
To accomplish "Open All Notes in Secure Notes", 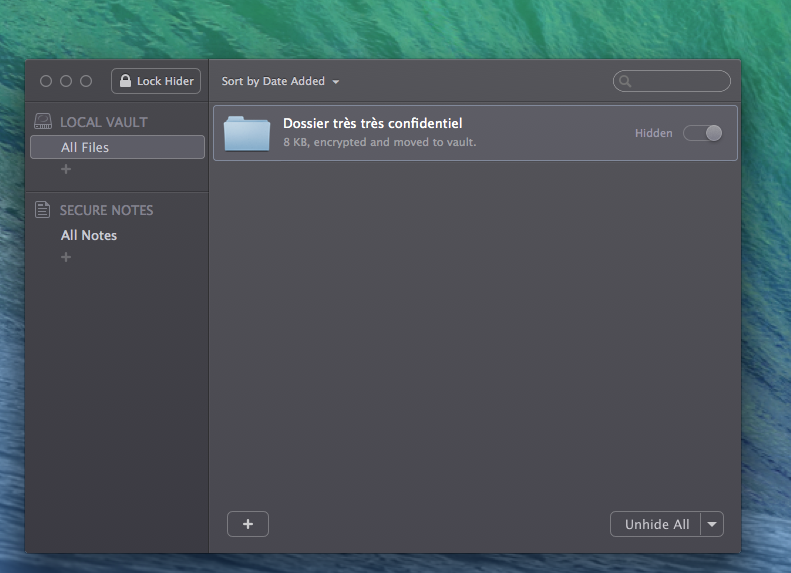I will tap(89, 236).
